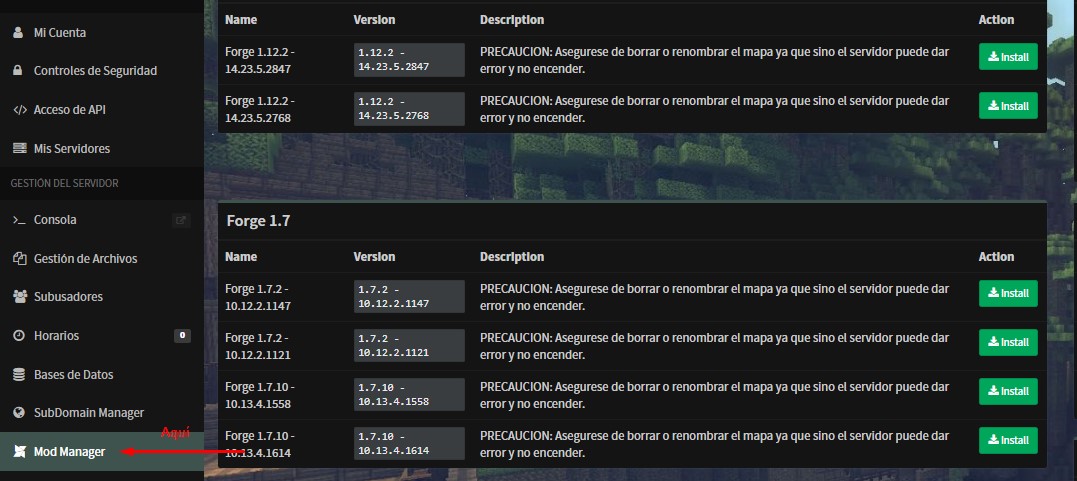Install Forge 1.7.10 - 10.13.4.1558

point(1008,391)
